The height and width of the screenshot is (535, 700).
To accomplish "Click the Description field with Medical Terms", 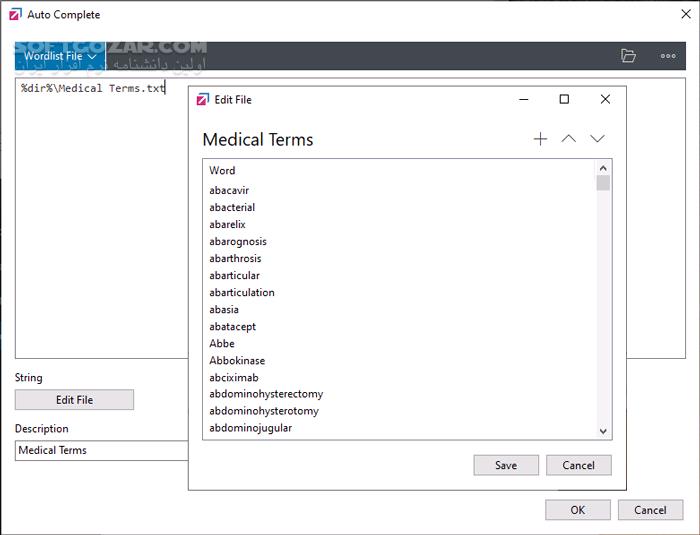I will (102, 450).
